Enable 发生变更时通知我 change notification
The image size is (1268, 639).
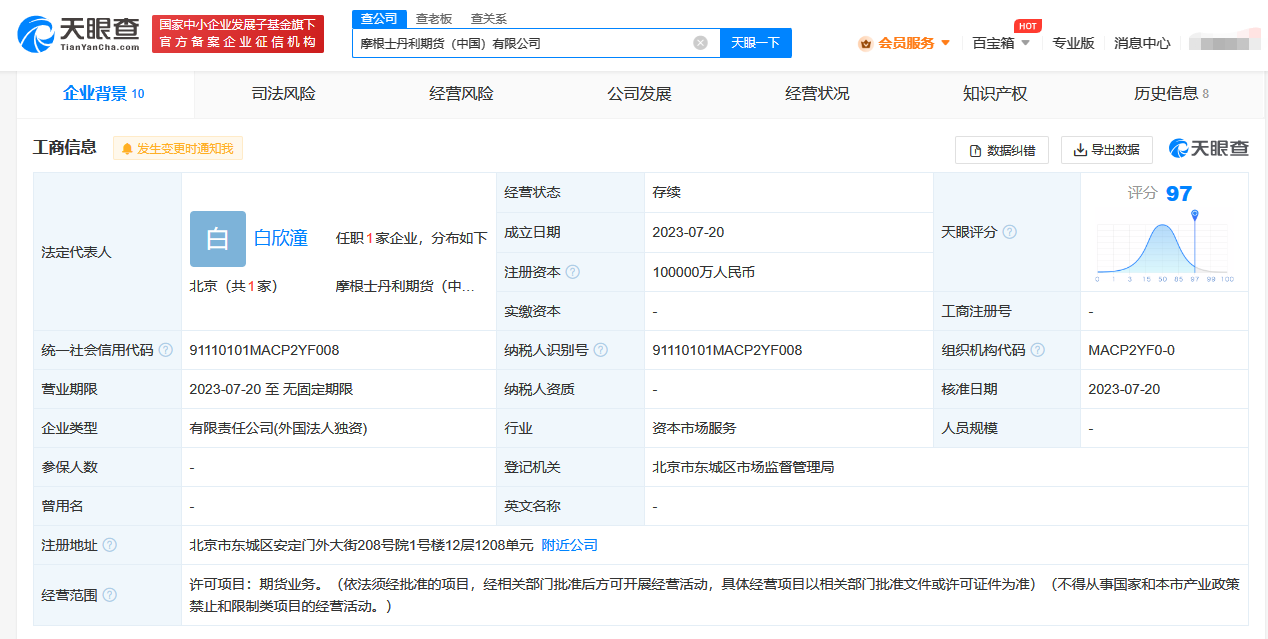(x=178, y=149)
